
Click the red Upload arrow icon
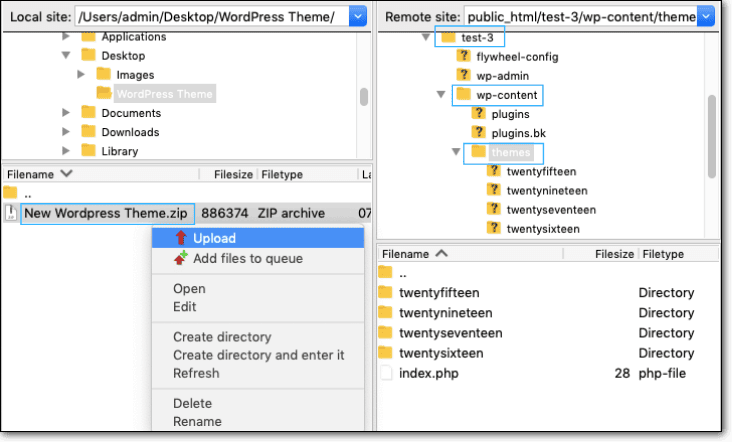click(x=181, y=238)
